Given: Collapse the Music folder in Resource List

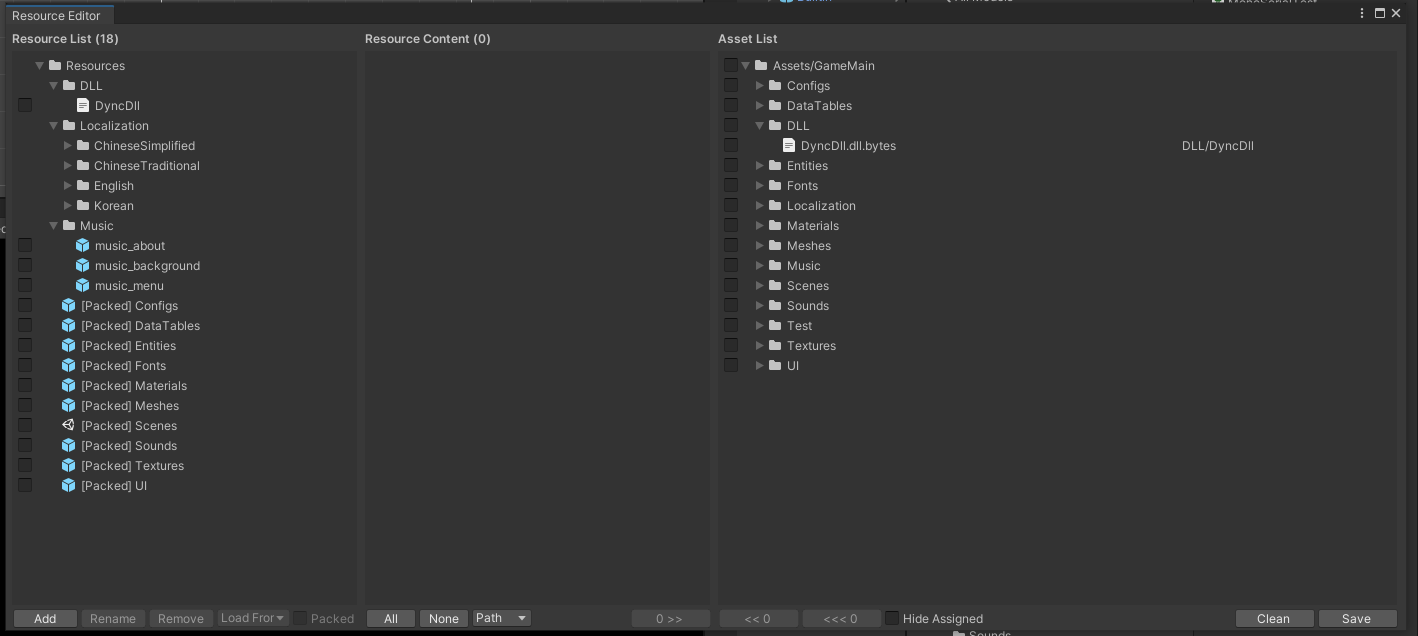Looking at the screenshot, I should (54, 225).
